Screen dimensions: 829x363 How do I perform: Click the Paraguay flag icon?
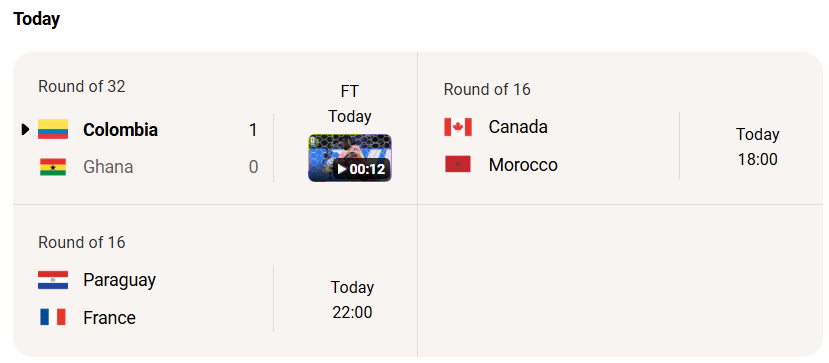[53, 280]
